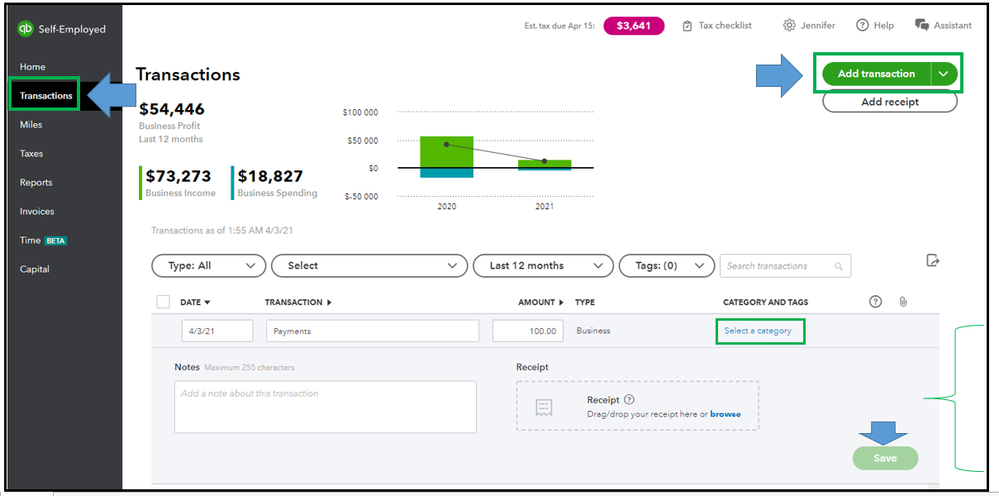This screenshot has height=496, width=999.
Task: Click the QuickBooks Self-Employed logo
Action: (x=25, y=29)
